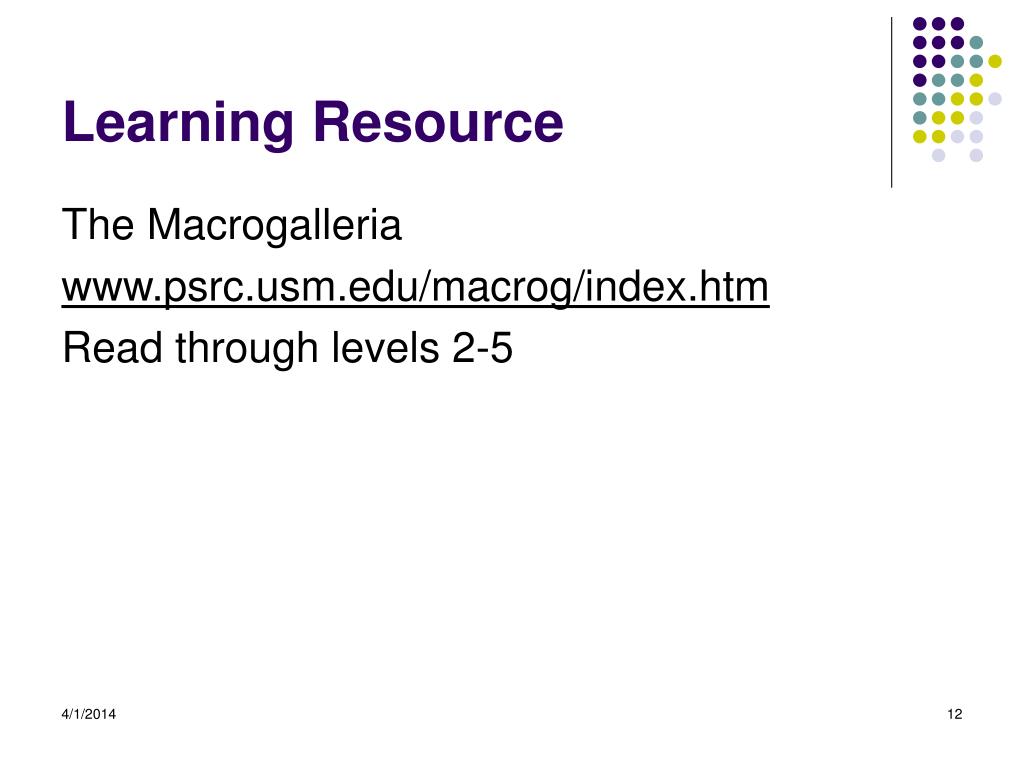Open the www.psrc.usm.edu/macrog/index.htm link

pos(415,287)
